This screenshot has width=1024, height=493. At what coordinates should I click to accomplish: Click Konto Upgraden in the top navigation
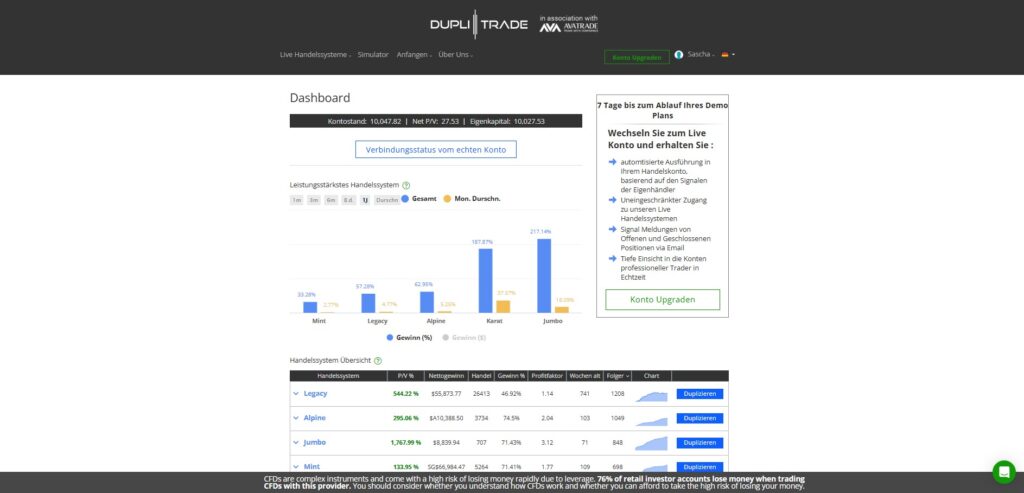pyautogui.click(x=637, y=57)
